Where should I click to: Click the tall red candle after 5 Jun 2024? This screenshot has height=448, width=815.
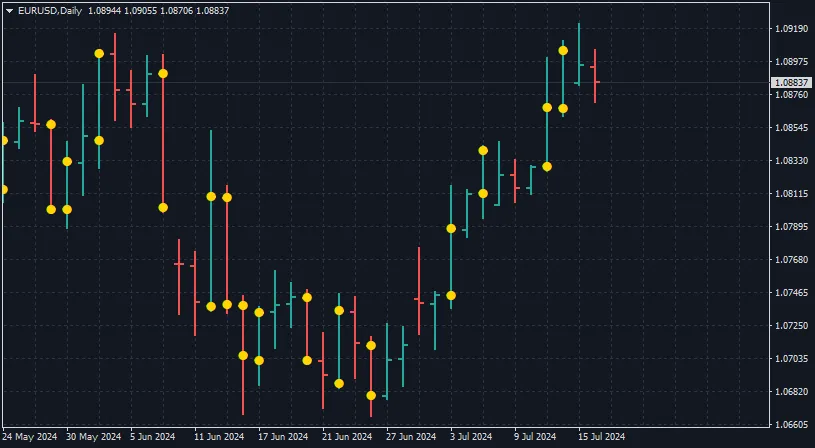[x=163, y=140]
